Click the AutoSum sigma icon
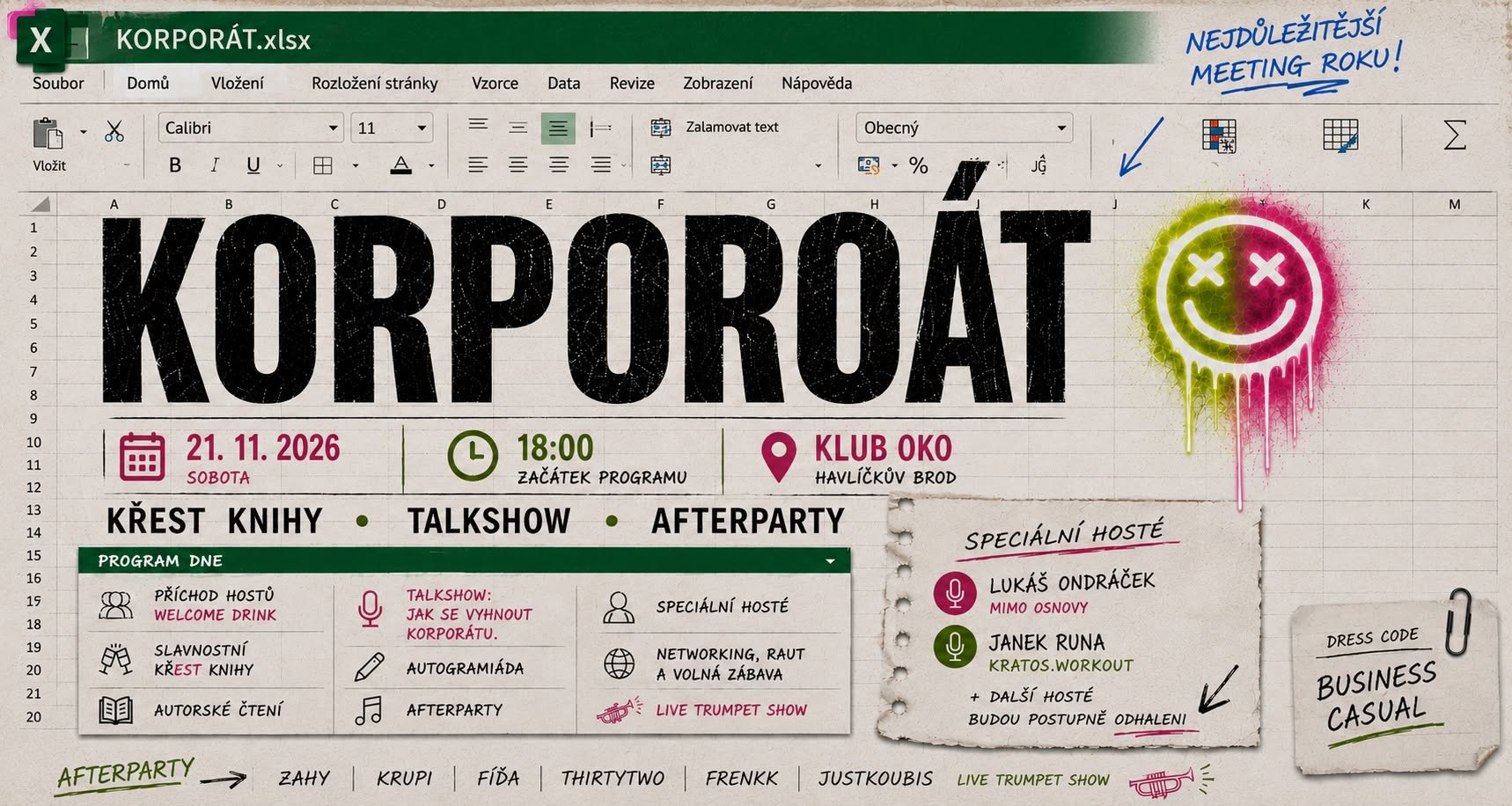The image size is (1512, 806). point(1455,135)
